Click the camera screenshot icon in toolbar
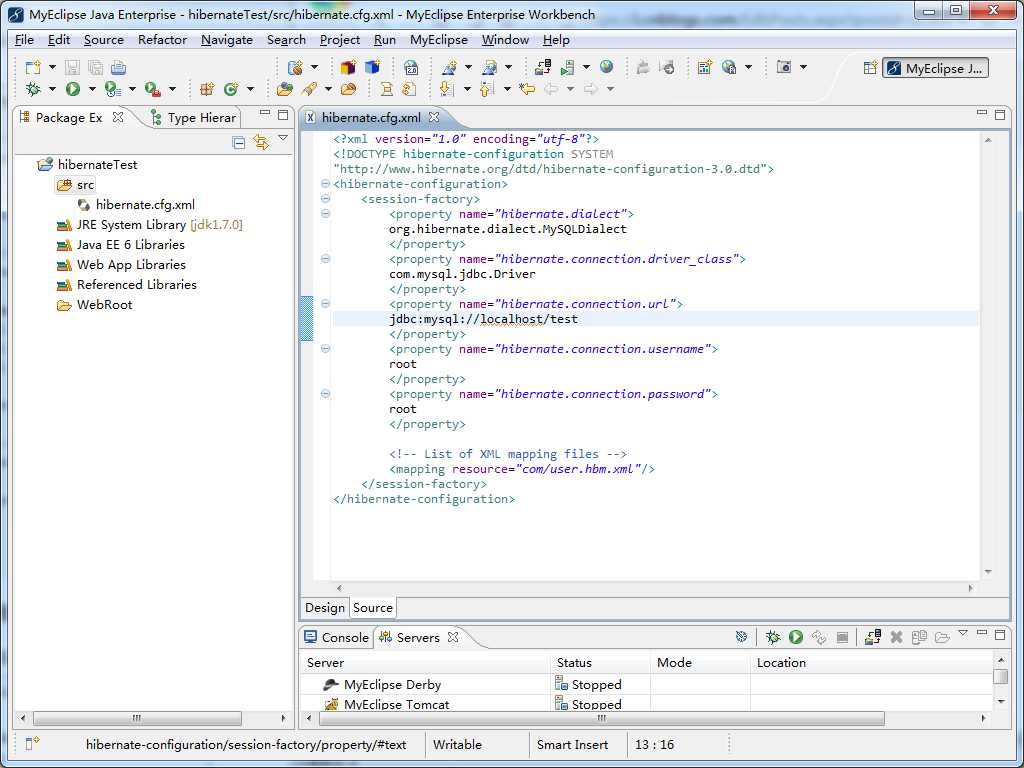1024x768 pixels. pyautogui.click(x=784, y=67)
